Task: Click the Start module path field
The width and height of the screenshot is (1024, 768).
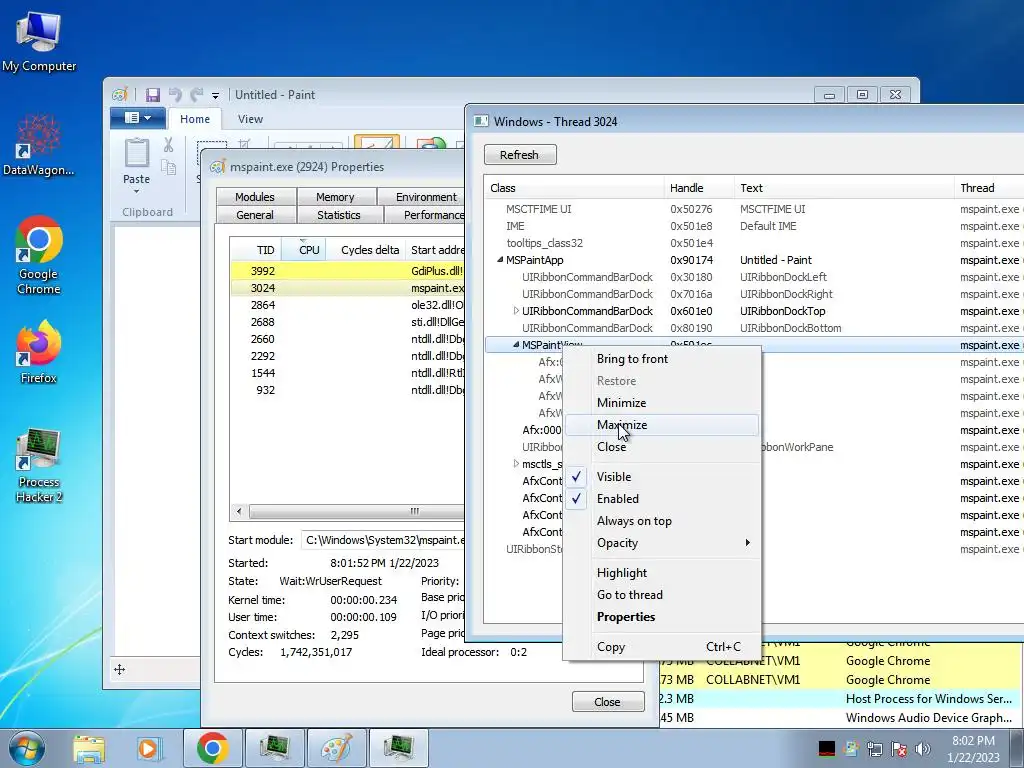Action: point(383,540)
